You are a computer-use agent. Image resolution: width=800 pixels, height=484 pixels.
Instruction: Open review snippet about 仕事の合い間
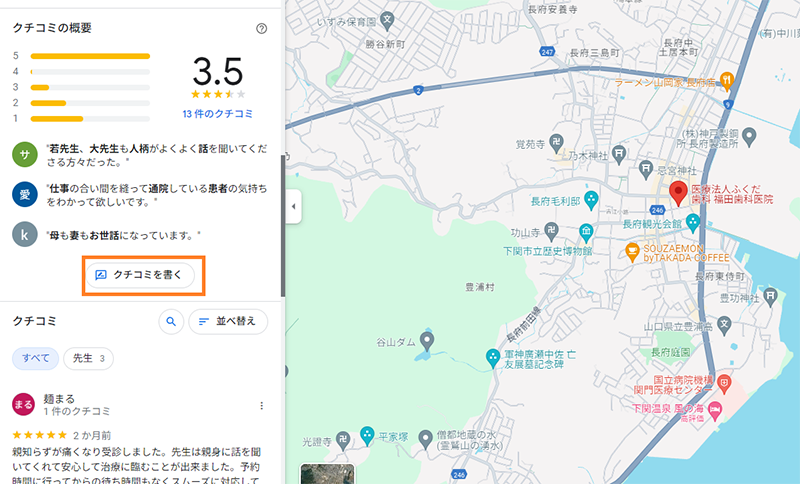coord(157,195)
